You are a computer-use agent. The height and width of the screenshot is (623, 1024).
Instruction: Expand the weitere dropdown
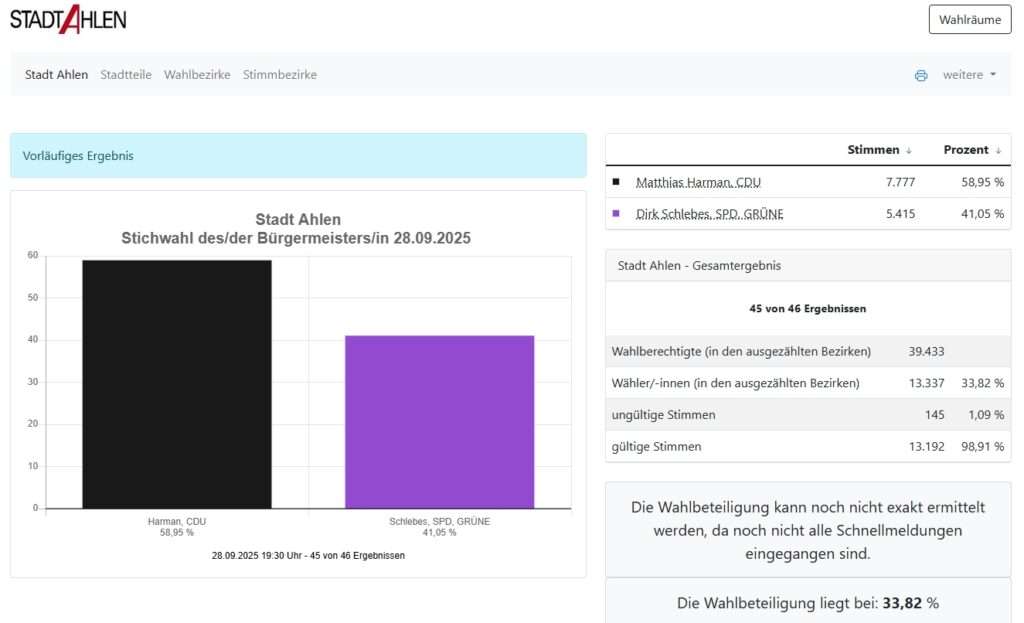(969, 75)
